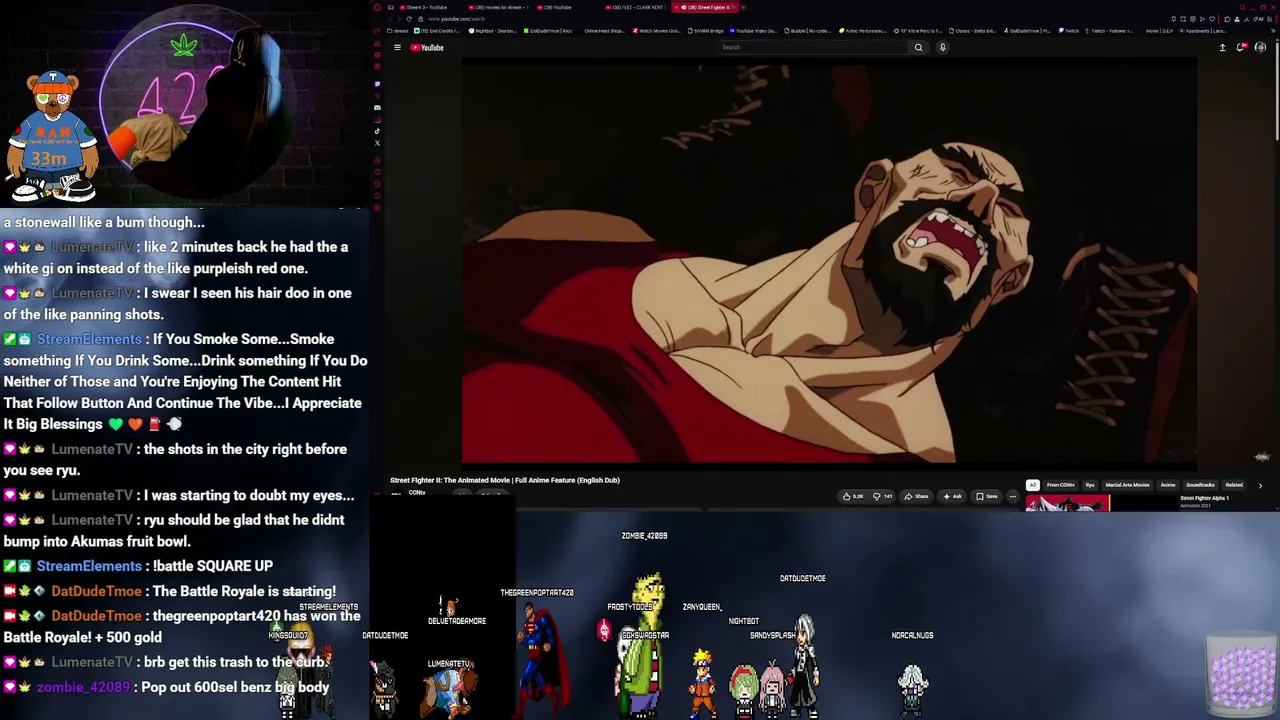Like the Street Fighter II video
The image size is (1280, 720).
[x=853, y=496]
